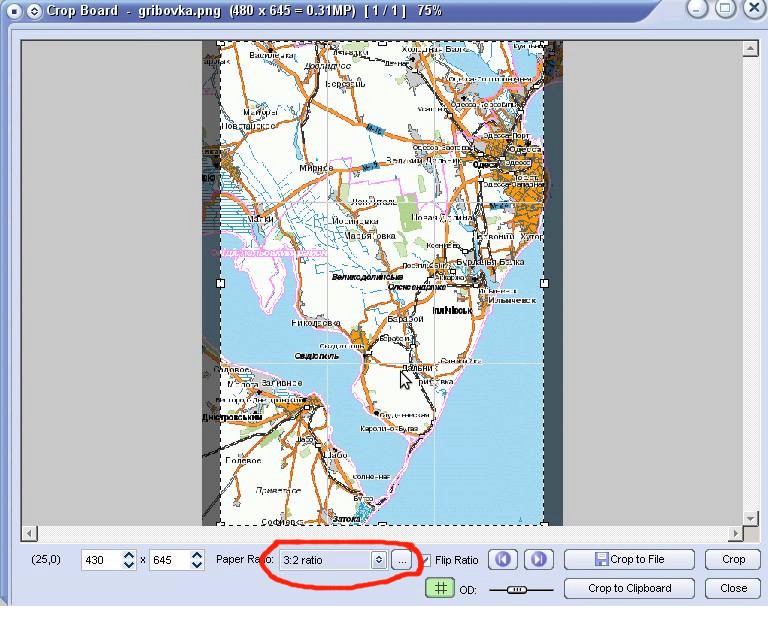Click the vertical scrollbar down arrow

pos(750,518)
